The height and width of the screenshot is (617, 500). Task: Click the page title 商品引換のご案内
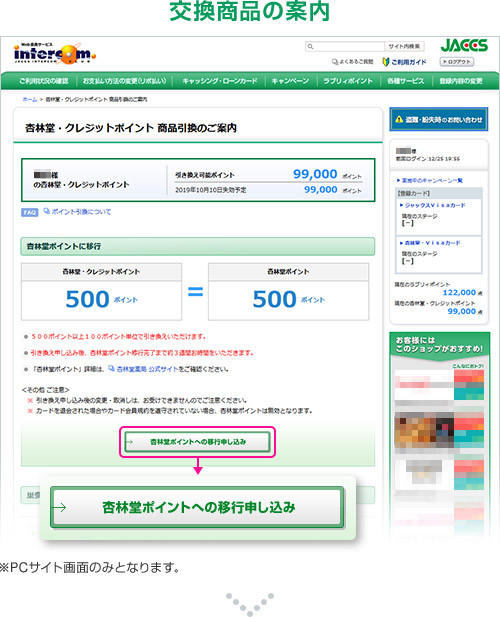click(131, 128)
